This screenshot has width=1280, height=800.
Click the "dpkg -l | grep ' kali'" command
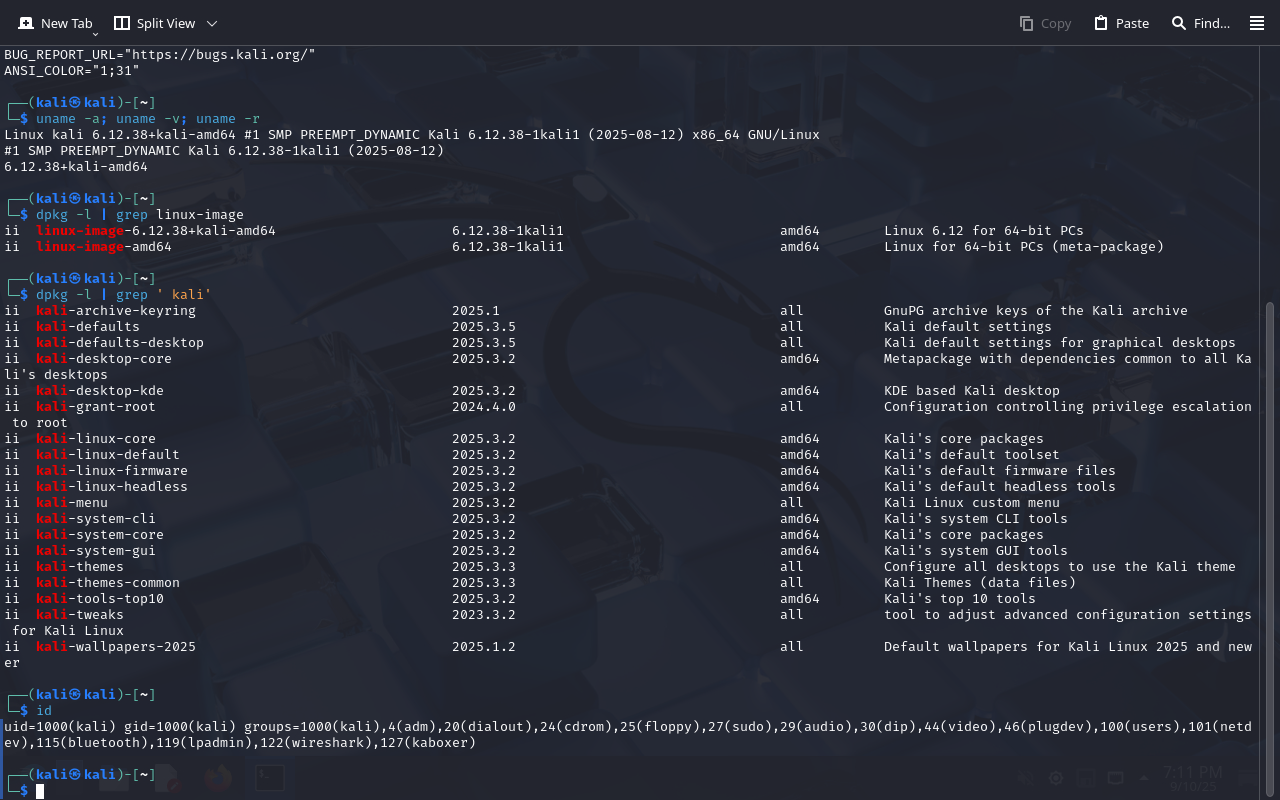point(124,295)
